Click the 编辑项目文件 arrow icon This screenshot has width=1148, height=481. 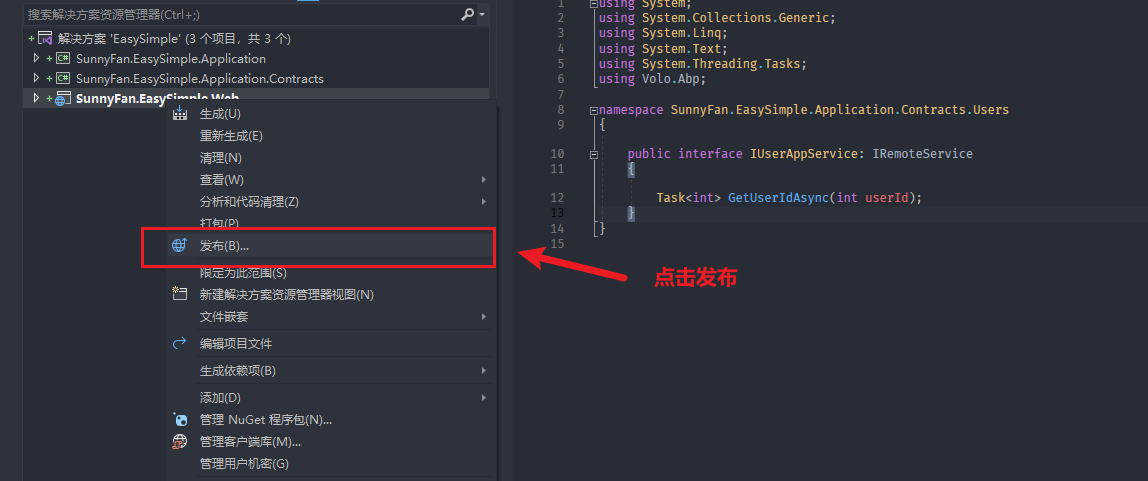point(179,343)
